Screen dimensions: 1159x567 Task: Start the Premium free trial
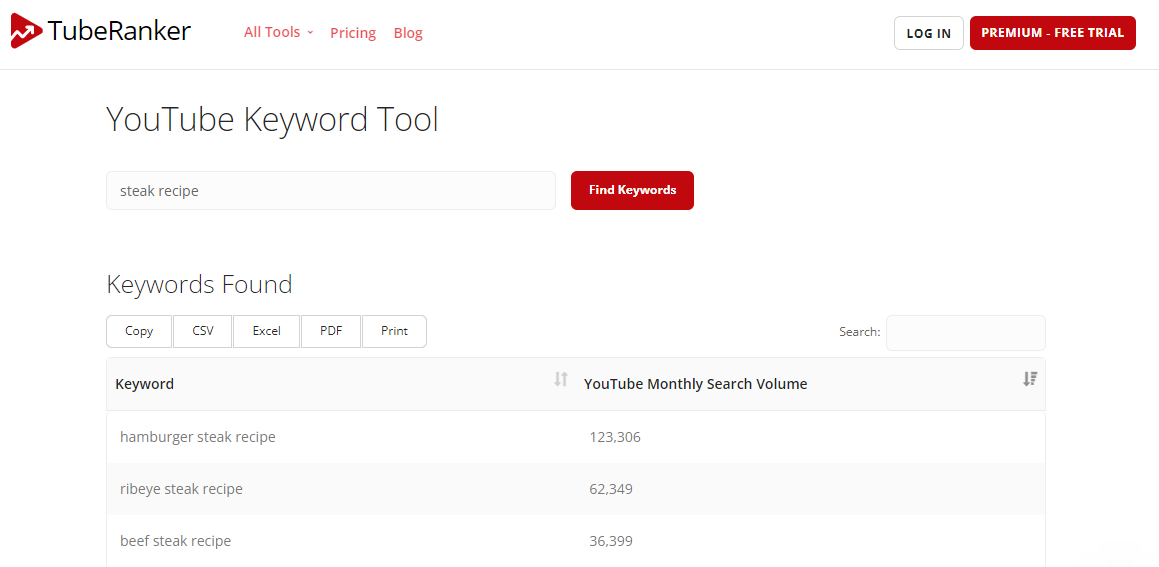(x=1053, y=33)
